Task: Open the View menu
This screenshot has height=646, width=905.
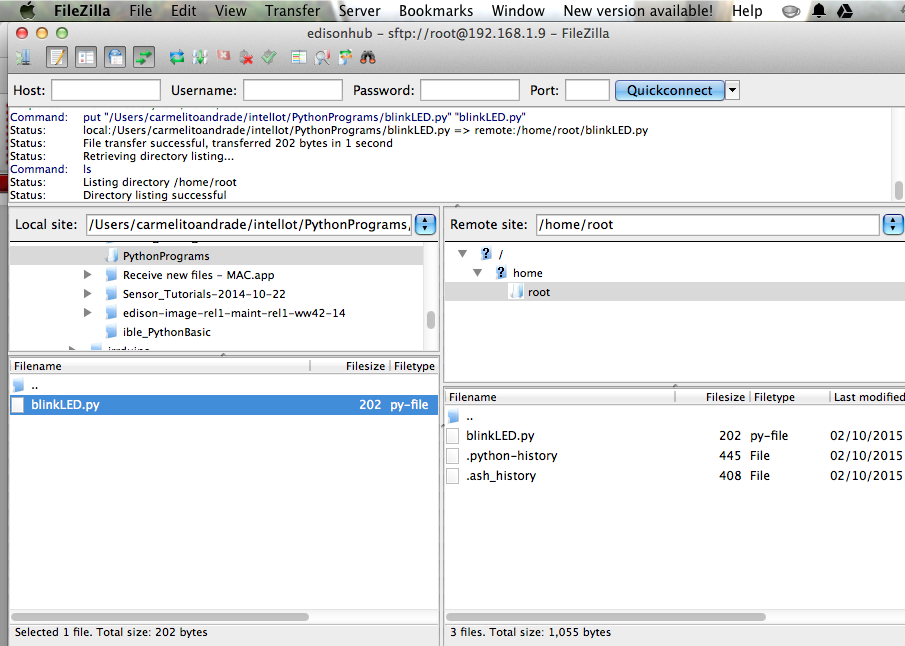Action: (230, 10)
